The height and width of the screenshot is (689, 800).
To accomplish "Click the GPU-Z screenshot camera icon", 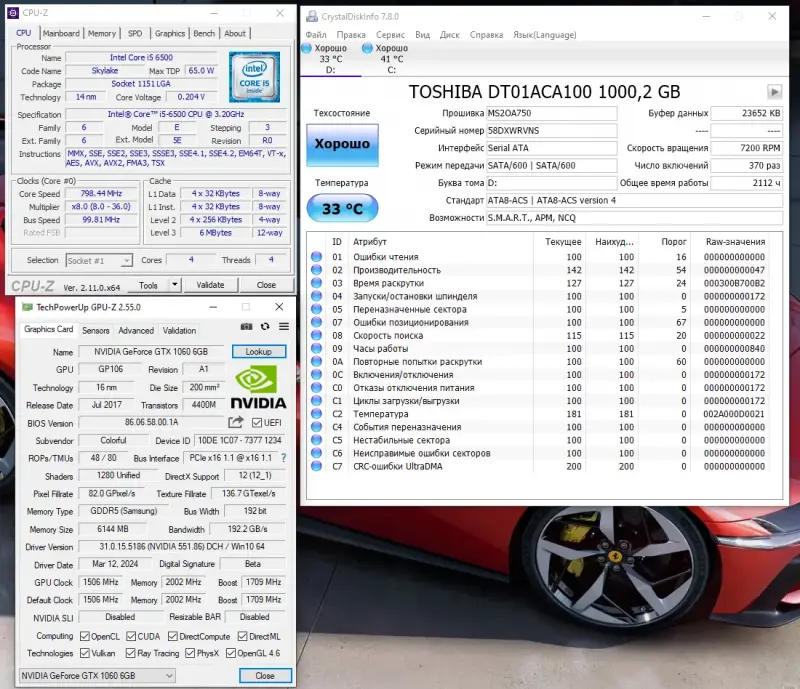I will (246, 327).
